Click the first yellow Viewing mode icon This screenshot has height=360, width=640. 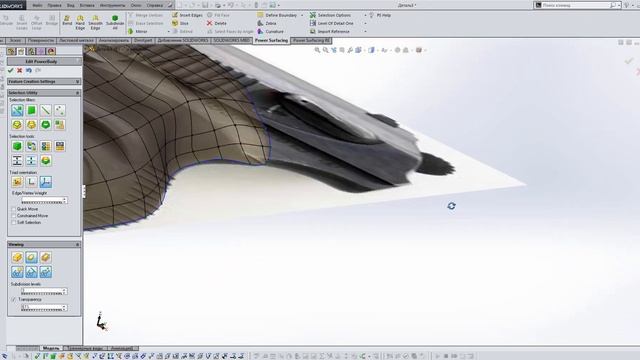tap(17, 257)
